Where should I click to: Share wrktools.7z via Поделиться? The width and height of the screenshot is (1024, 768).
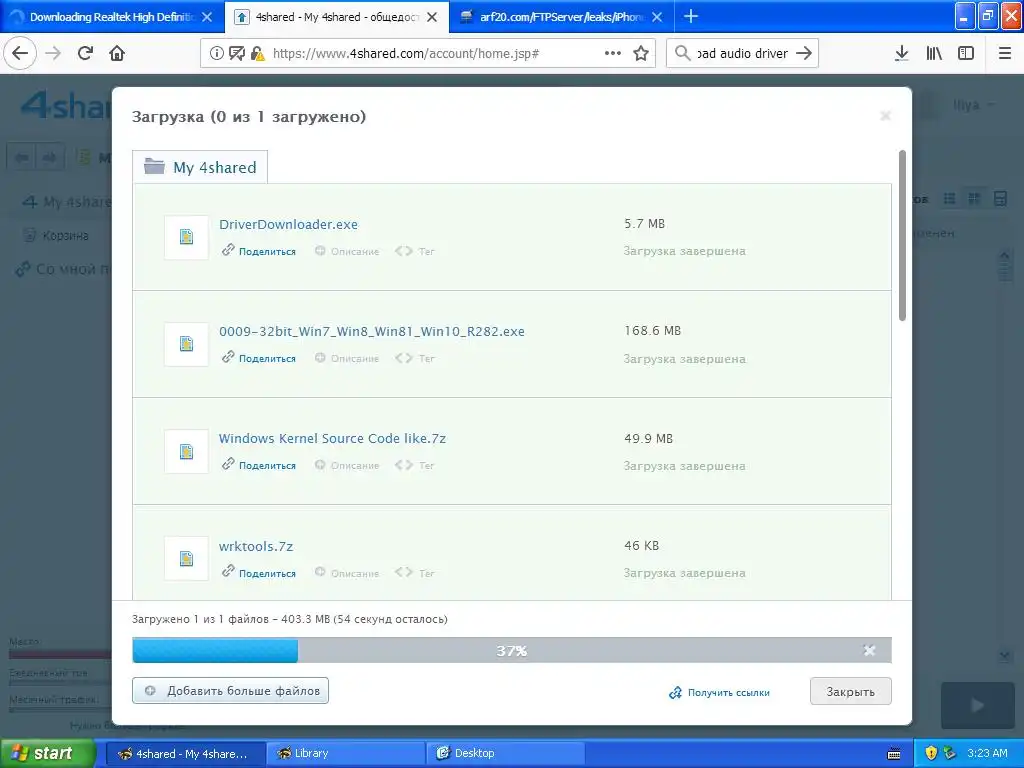point(259,573)
